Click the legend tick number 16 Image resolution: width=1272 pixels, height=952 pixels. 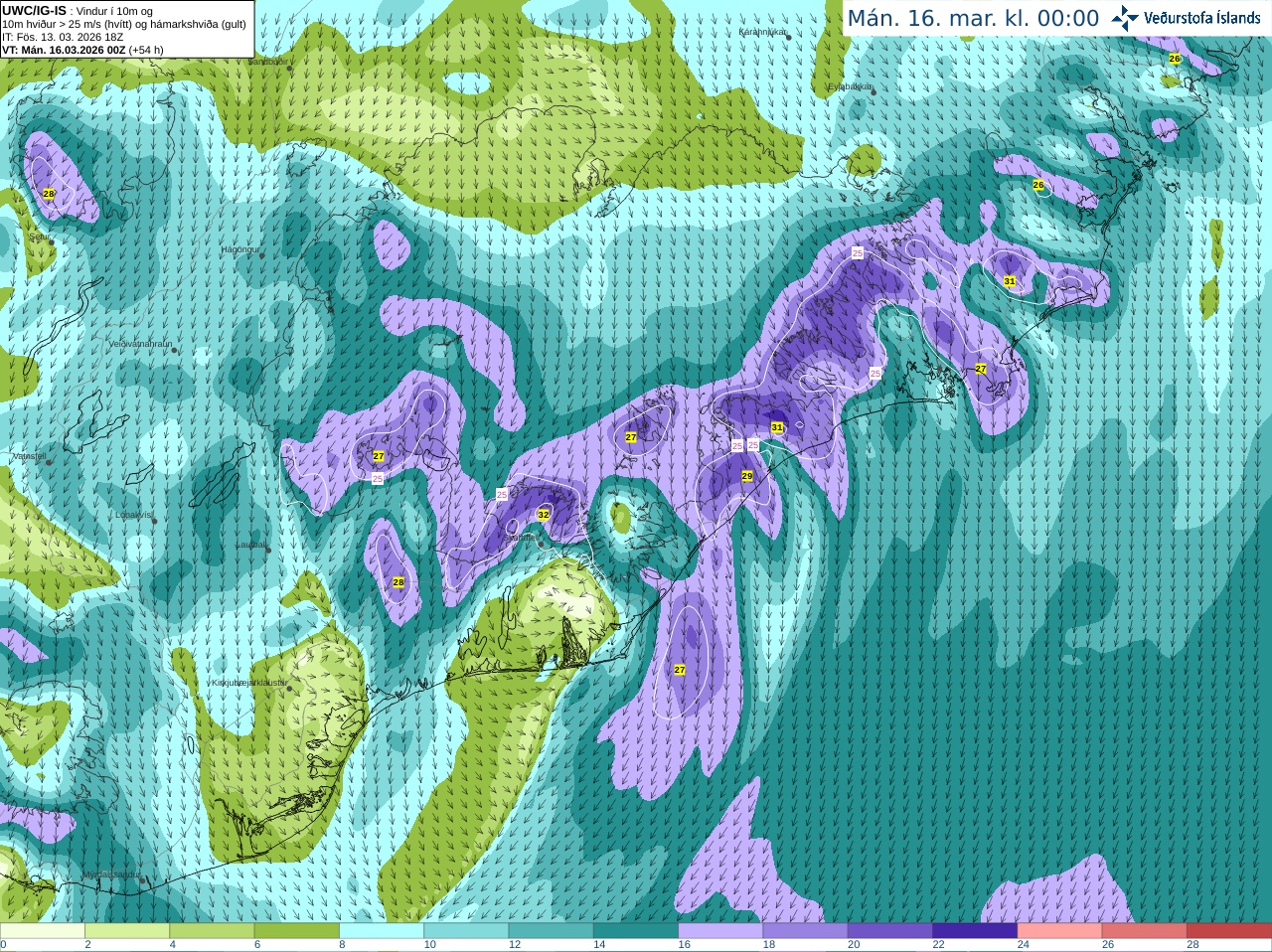tap(684, 945)
